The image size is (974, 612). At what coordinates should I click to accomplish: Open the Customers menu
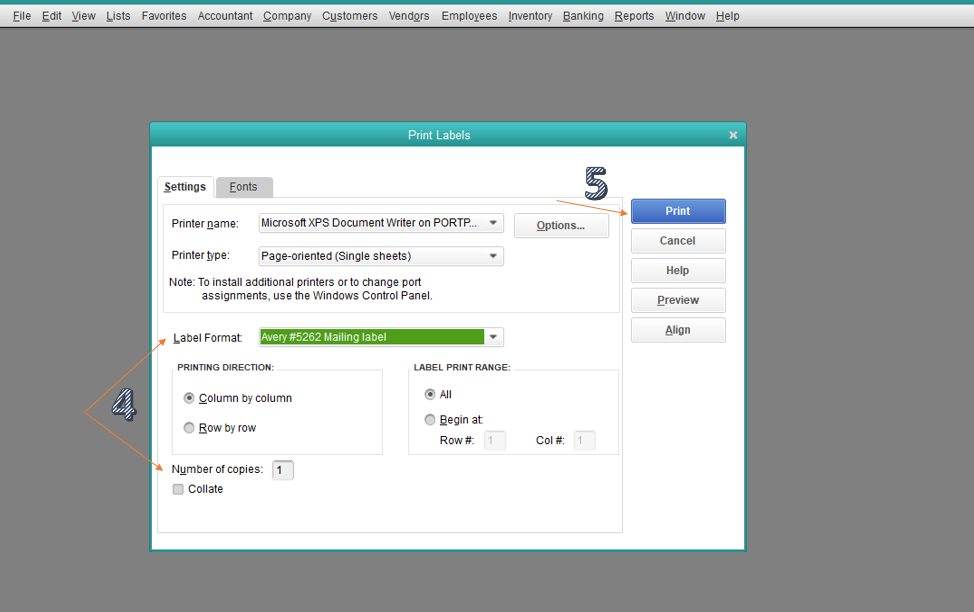pyautogui.click(x=350, y=16)
